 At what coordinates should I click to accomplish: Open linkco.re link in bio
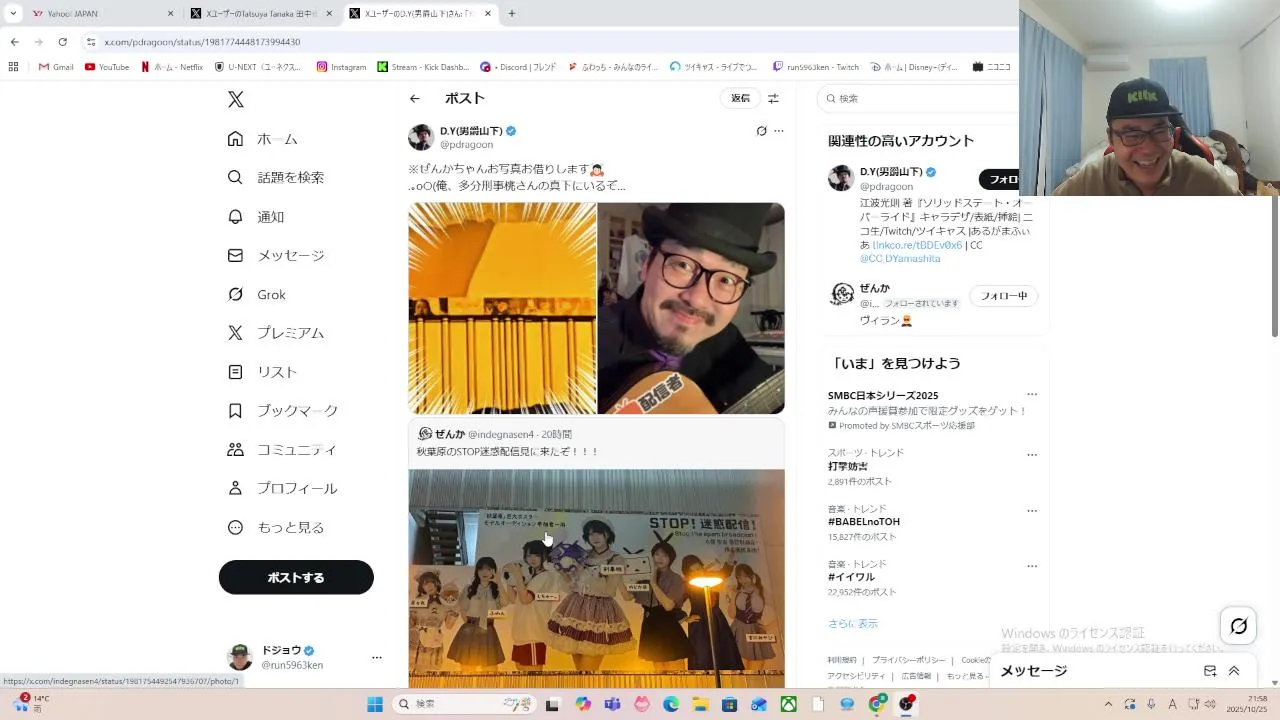(917, 245)
